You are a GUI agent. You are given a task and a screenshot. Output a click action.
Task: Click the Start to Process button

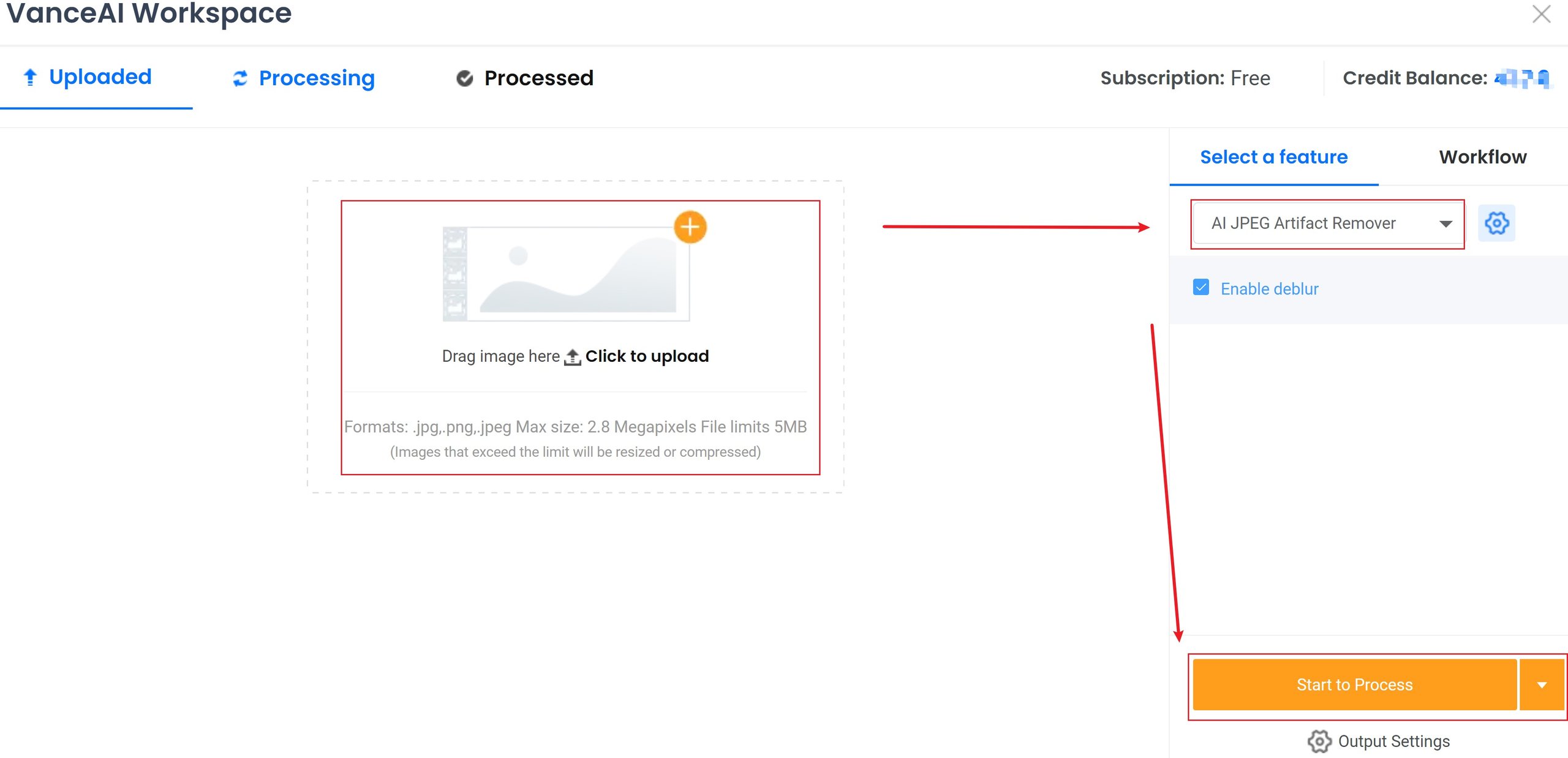(x=1354, y=685)
